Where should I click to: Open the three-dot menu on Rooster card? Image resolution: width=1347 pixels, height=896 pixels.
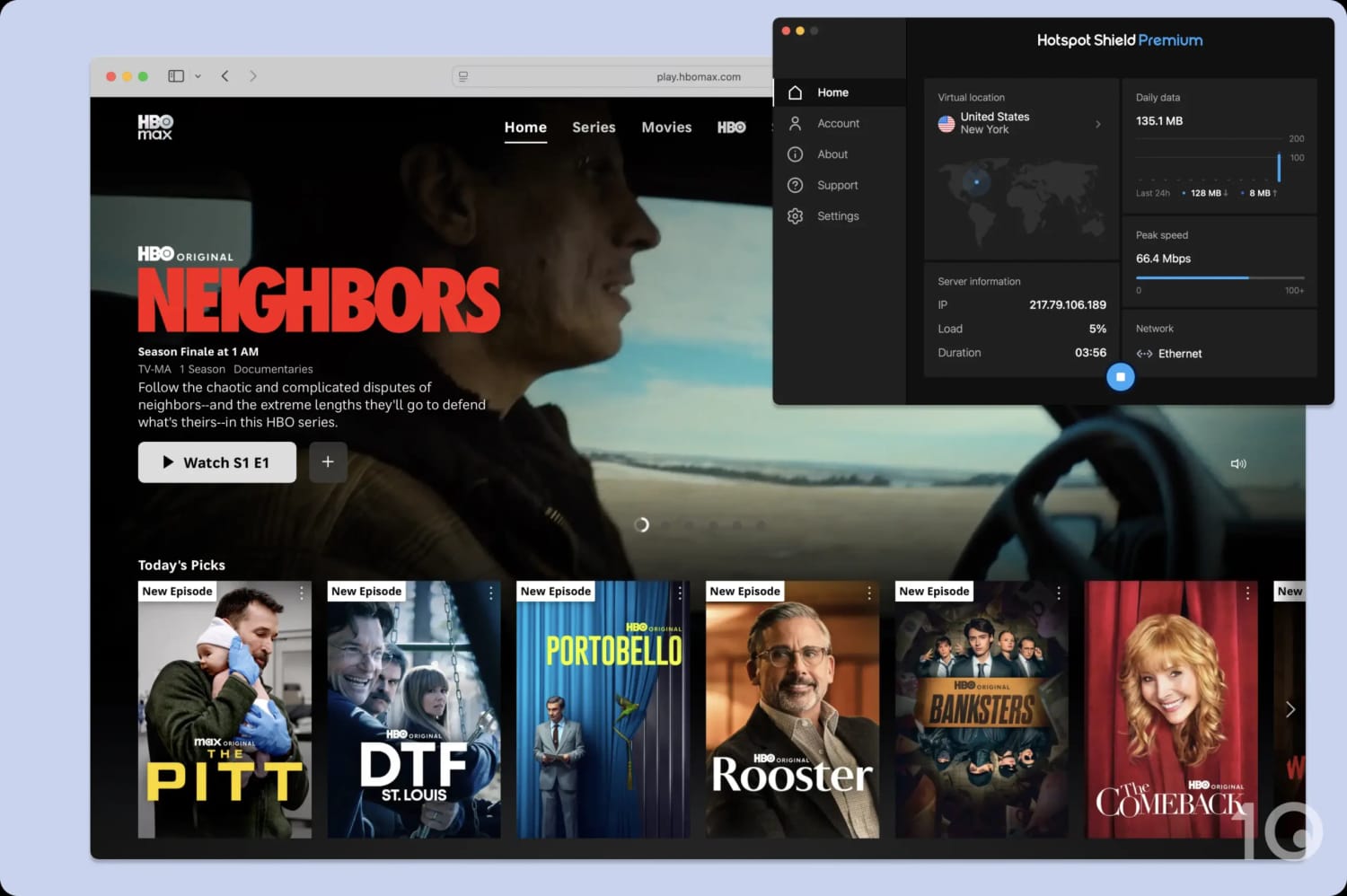(868, 593)
